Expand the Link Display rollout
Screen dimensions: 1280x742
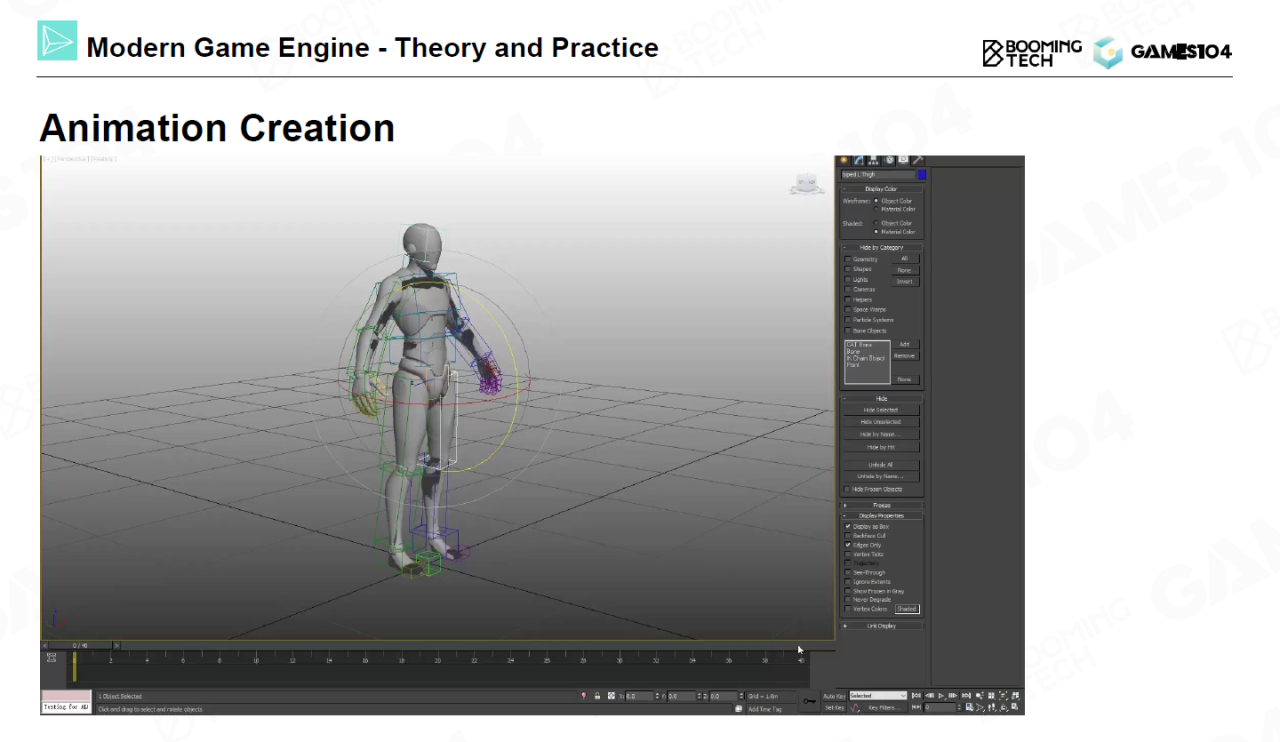coord(881,626)
